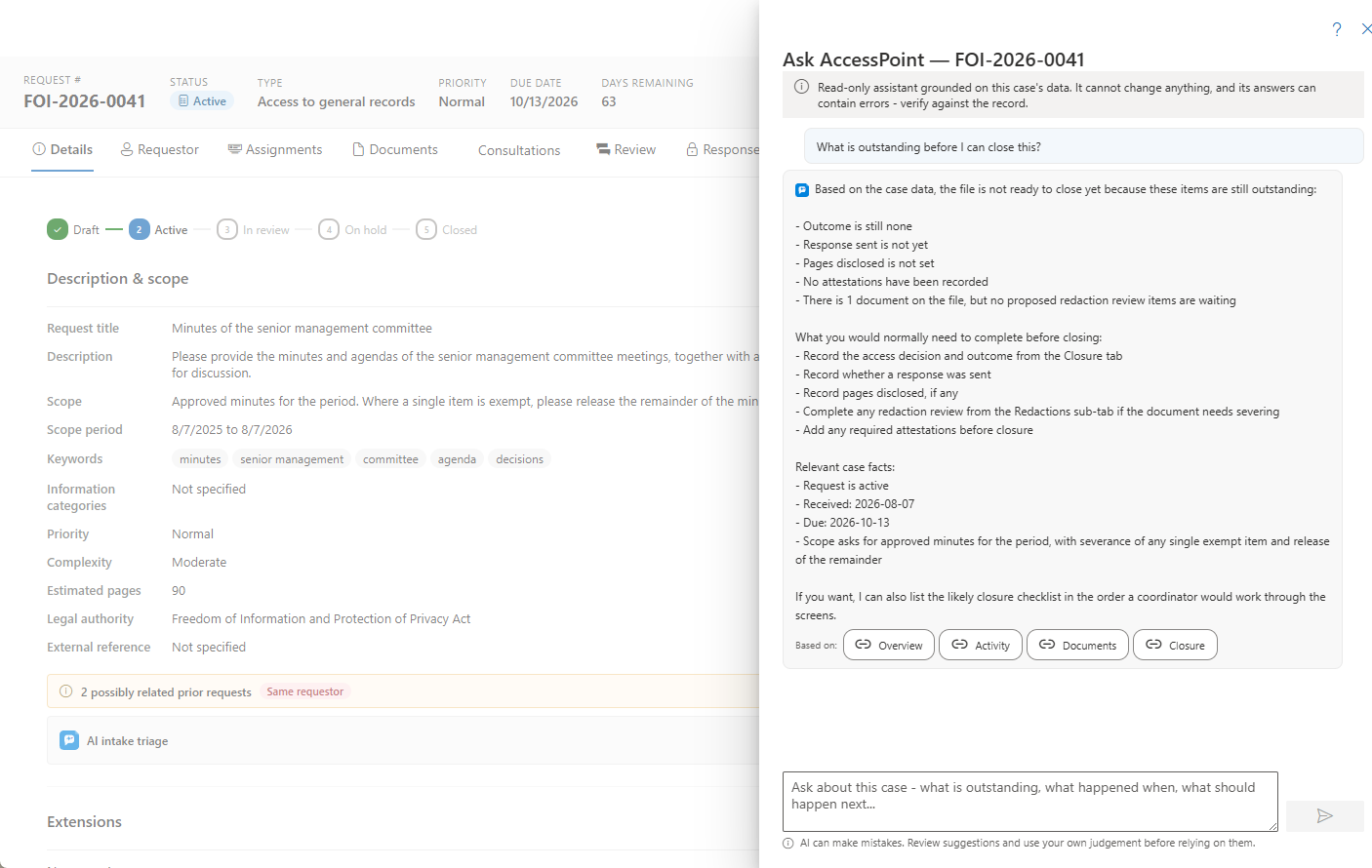Select the 'decisions' keyword chip
Screen dimensions: 1372x868
(x=519, y=459)
